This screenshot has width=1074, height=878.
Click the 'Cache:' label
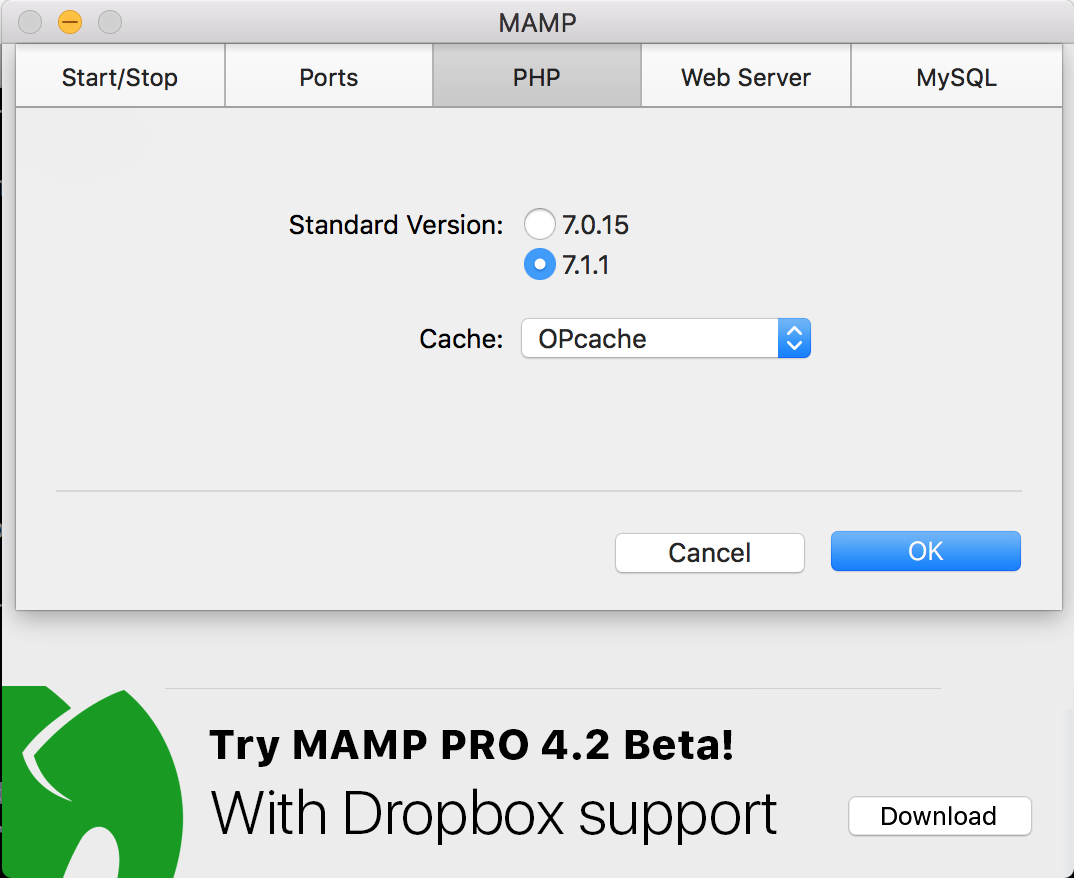[x=461, y=338]
